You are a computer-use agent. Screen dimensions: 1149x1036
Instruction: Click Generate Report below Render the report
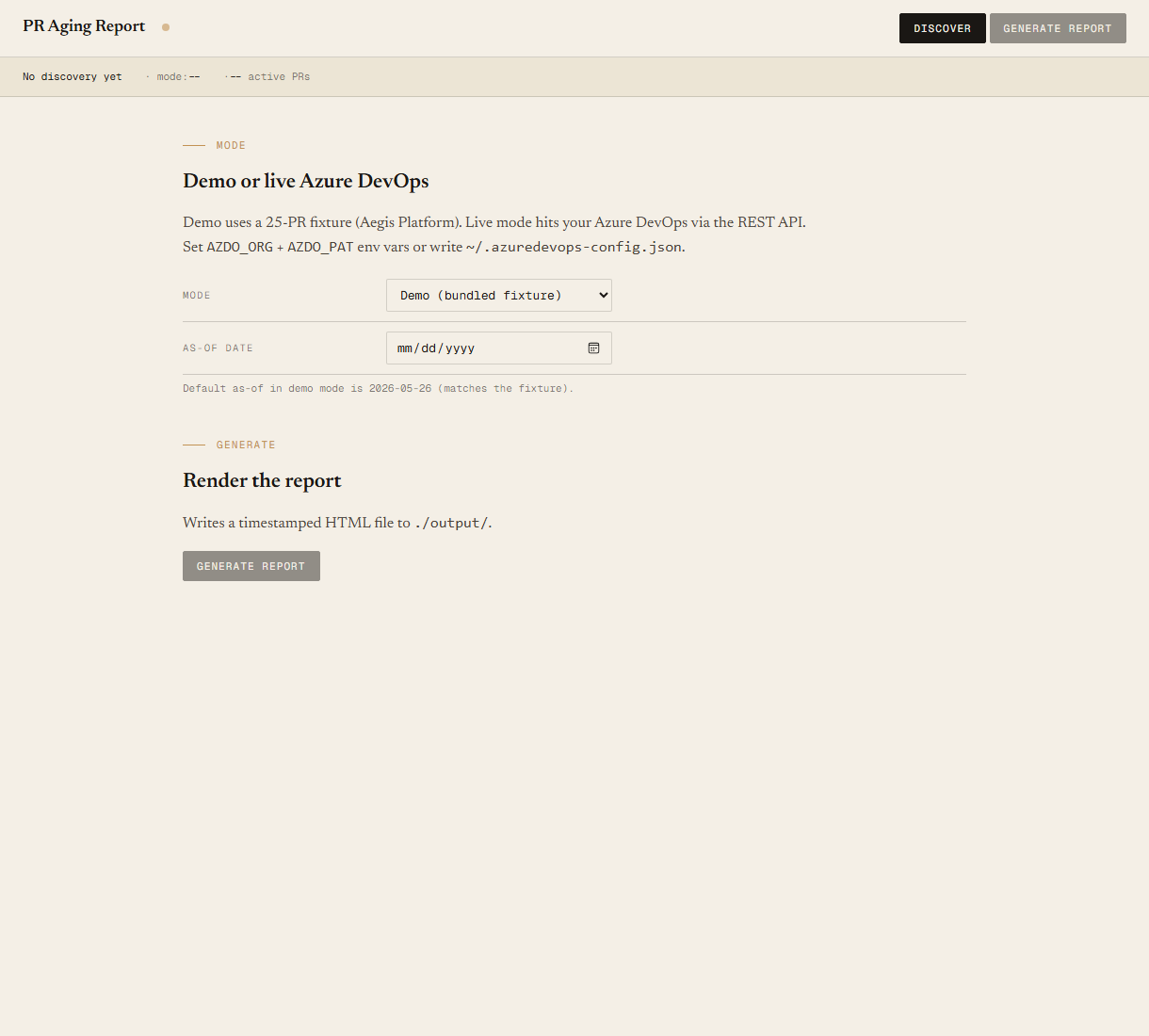(251, 566)
